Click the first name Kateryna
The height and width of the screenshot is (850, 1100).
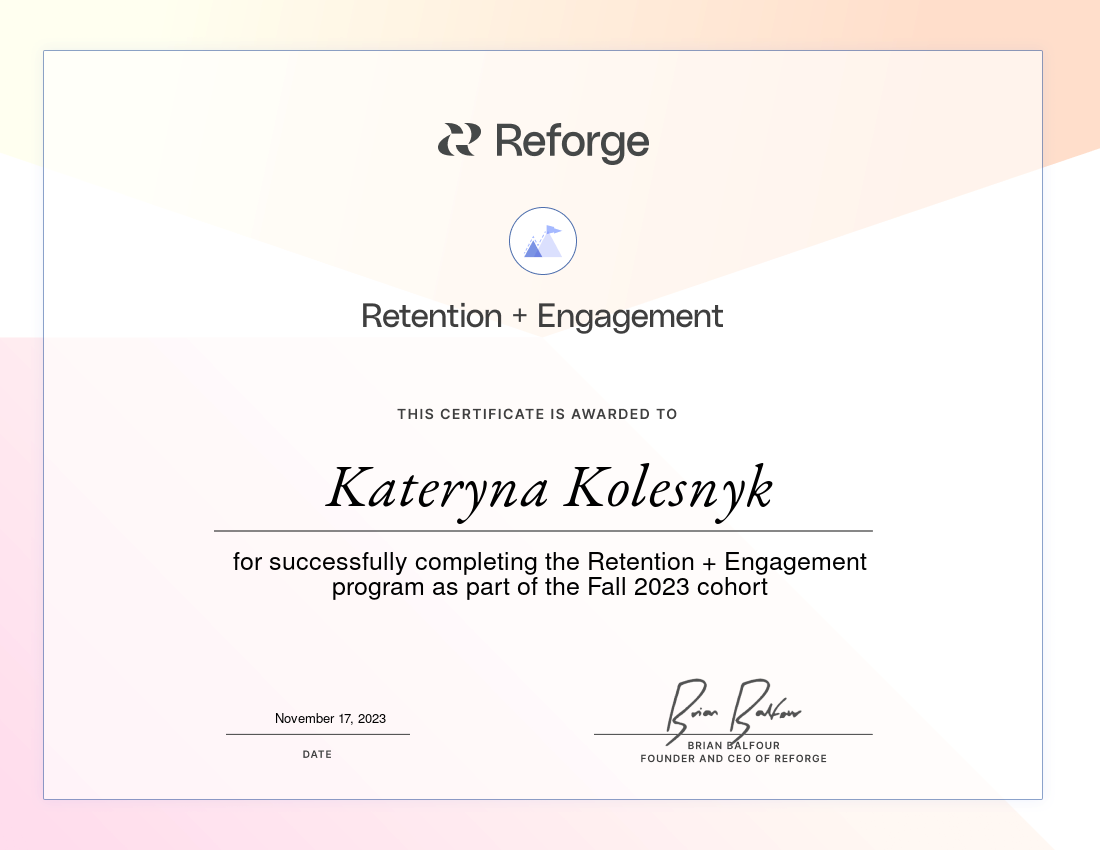pos(437,489)
